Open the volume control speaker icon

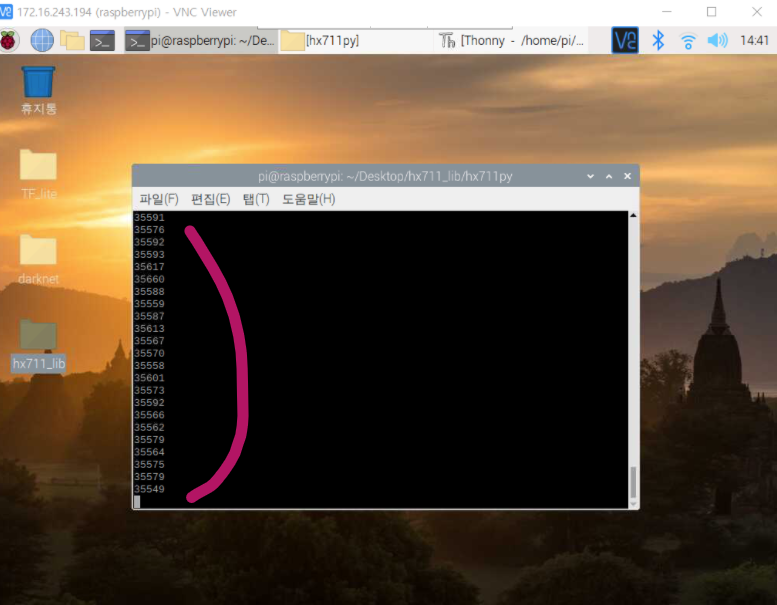click(x=718, y=40)
